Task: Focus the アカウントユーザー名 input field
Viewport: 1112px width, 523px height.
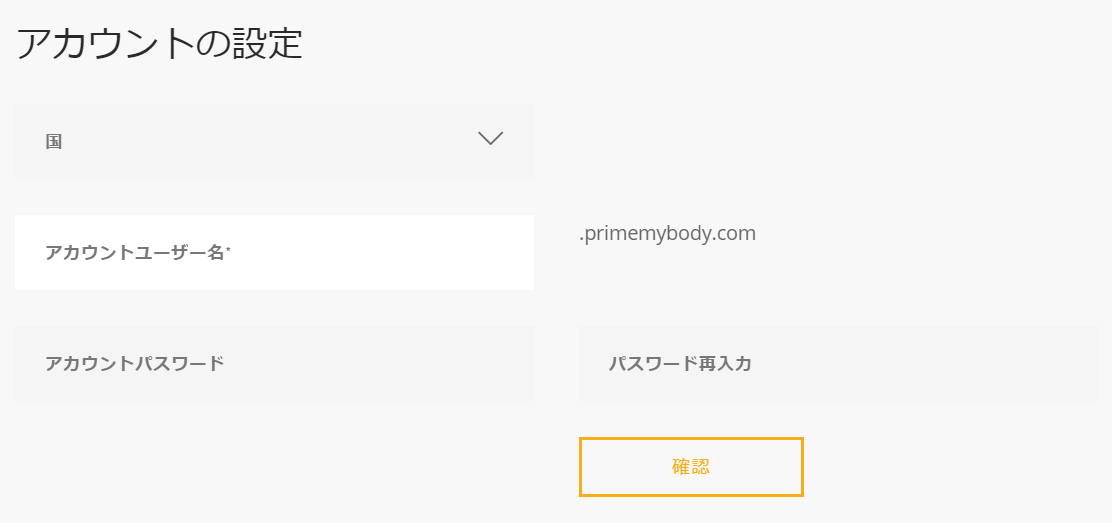Action: (274, 252)
